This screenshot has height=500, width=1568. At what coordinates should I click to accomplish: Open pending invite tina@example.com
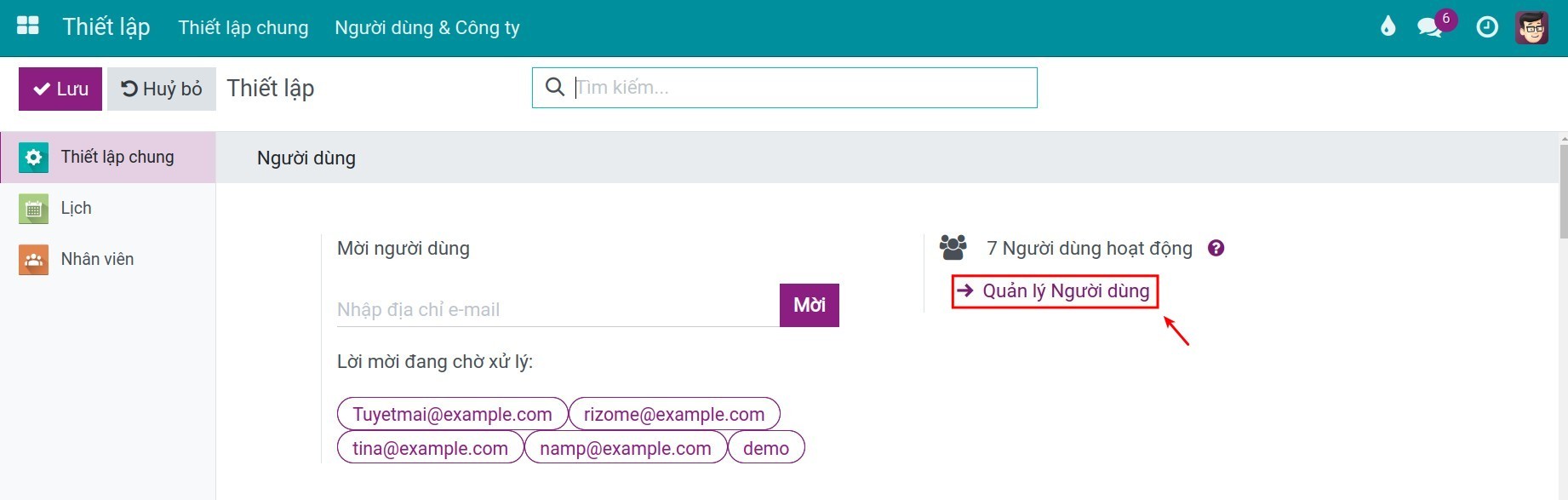(431, 448)
